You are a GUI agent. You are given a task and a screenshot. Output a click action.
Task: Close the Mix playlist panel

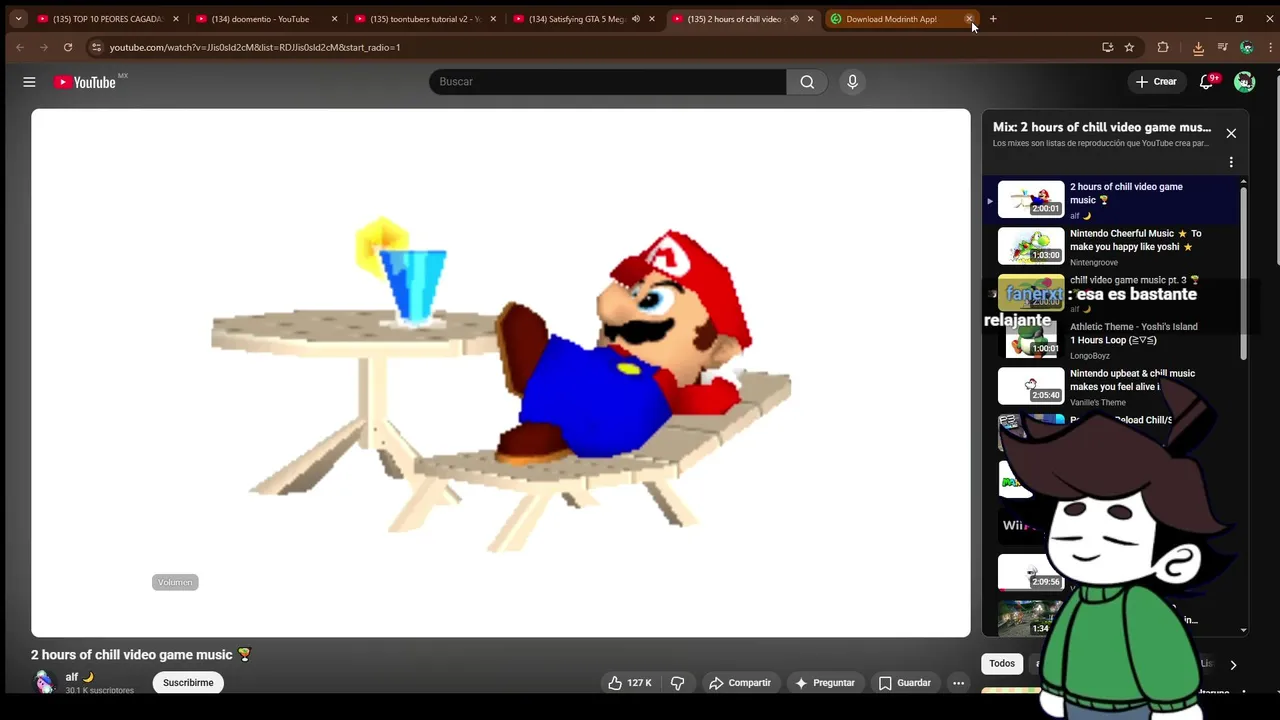click(1231, 133)
